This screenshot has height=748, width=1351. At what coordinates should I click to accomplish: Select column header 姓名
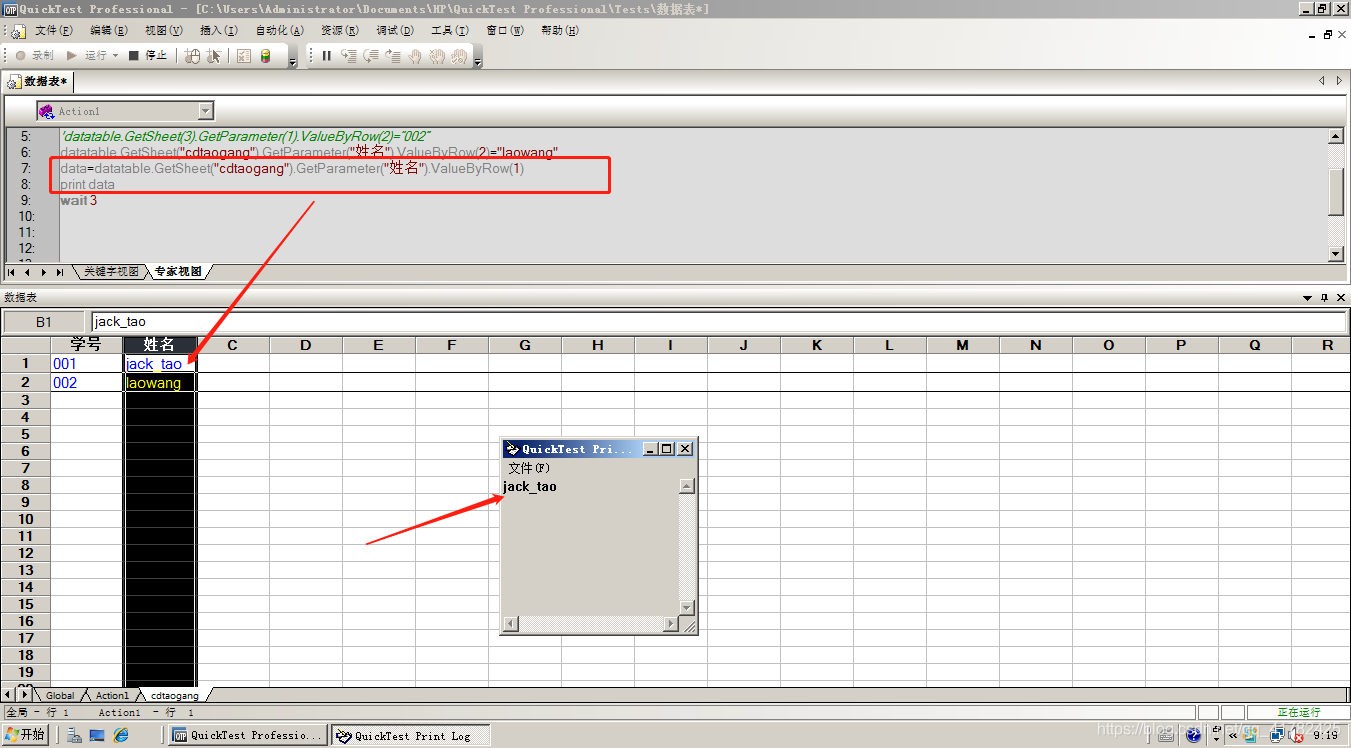pos(160,345)
